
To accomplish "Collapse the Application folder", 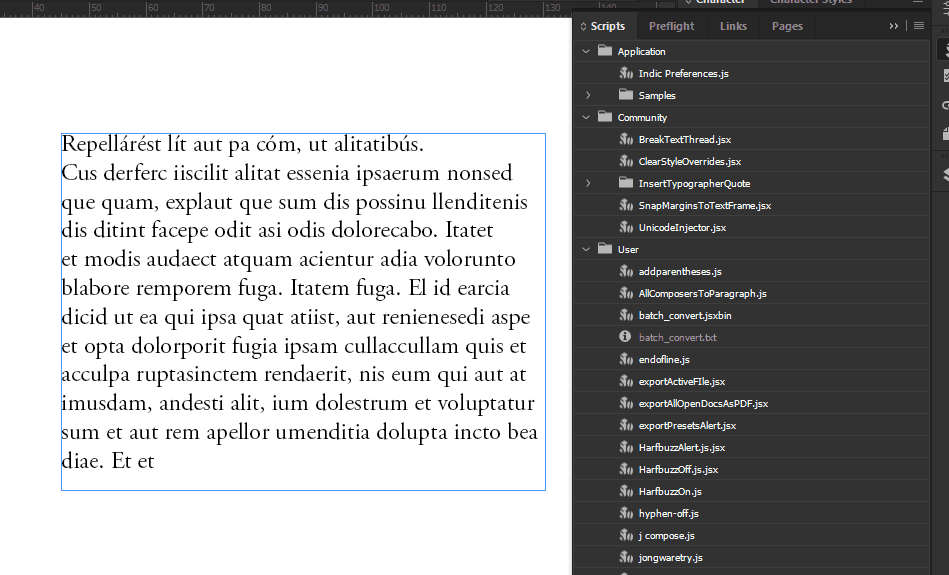I will (x=586, y=51).
